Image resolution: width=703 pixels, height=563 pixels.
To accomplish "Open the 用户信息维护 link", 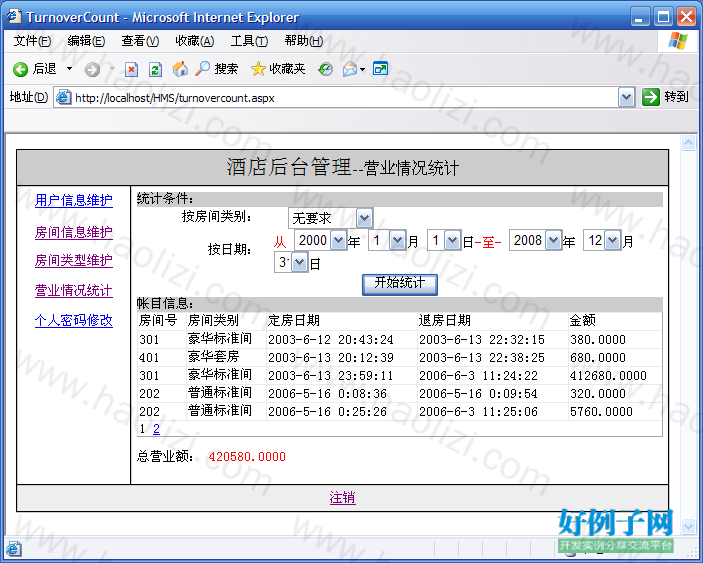I will pyautogui.click(x=74, y=200).
